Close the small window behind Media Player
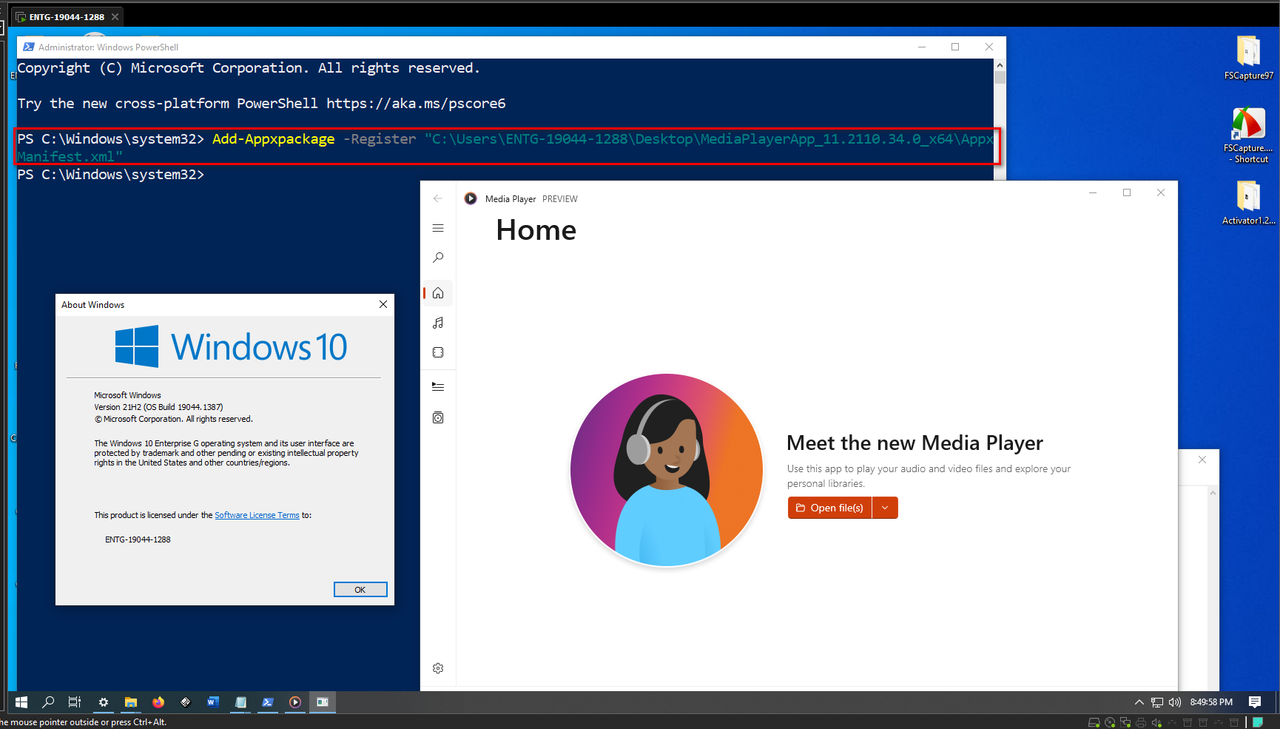 pyautogui.click(x=1203, y=459)
